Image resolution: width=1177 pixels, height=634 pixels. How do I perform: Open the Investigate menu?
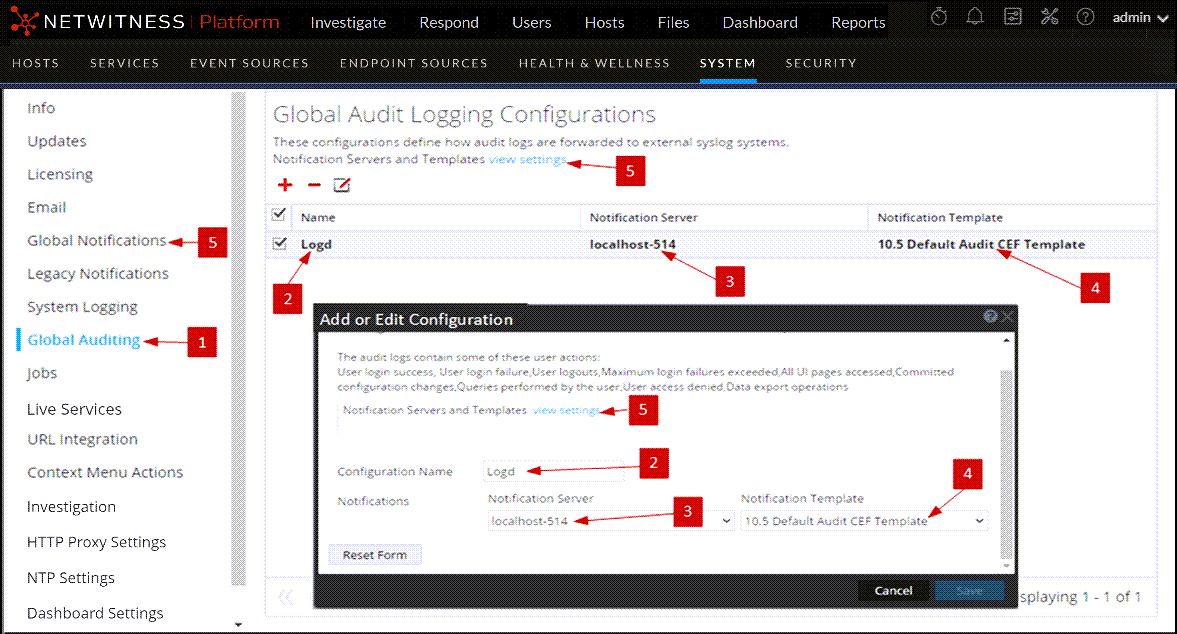[348, 22]
